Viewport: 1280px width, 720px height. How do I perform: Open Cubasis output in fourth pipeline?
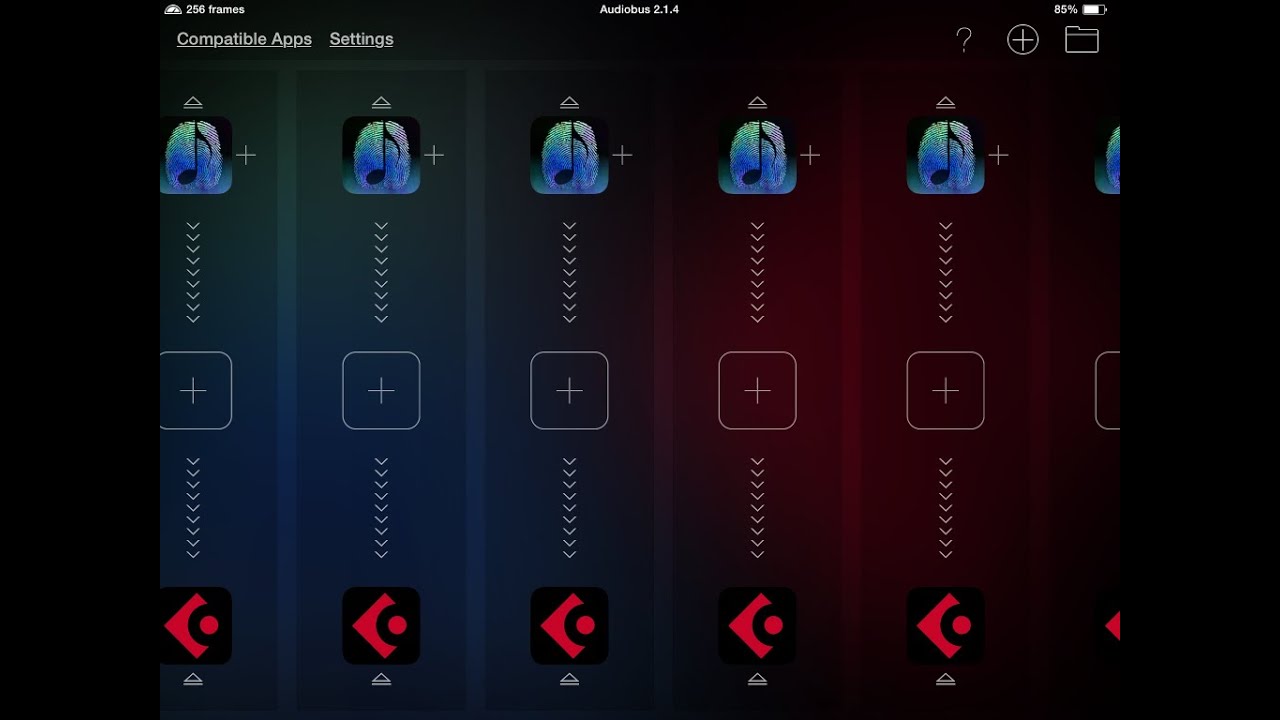[757, 626]
